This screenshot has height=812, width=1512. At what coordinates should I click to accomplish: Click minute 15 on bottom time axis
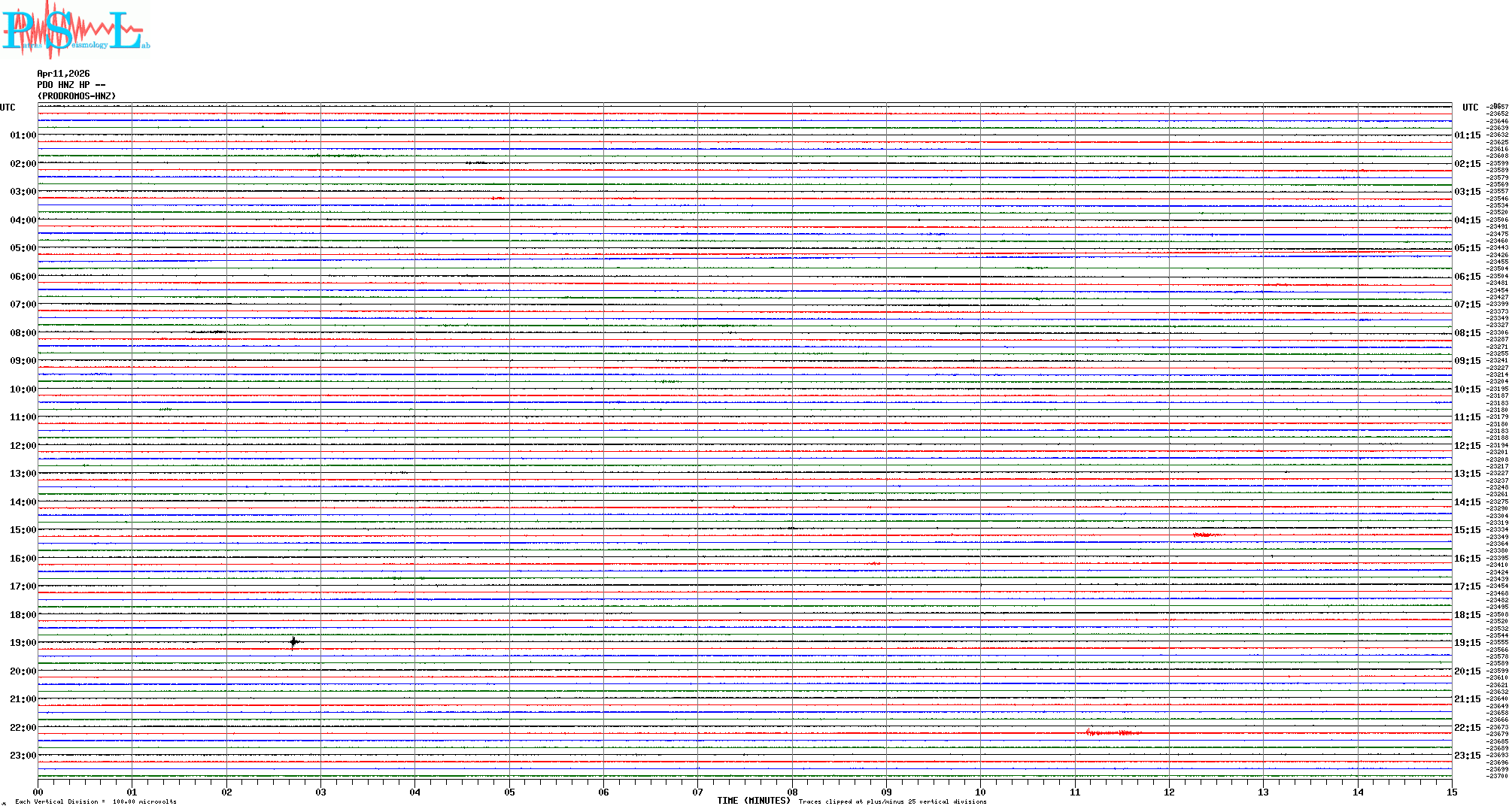1451,792
